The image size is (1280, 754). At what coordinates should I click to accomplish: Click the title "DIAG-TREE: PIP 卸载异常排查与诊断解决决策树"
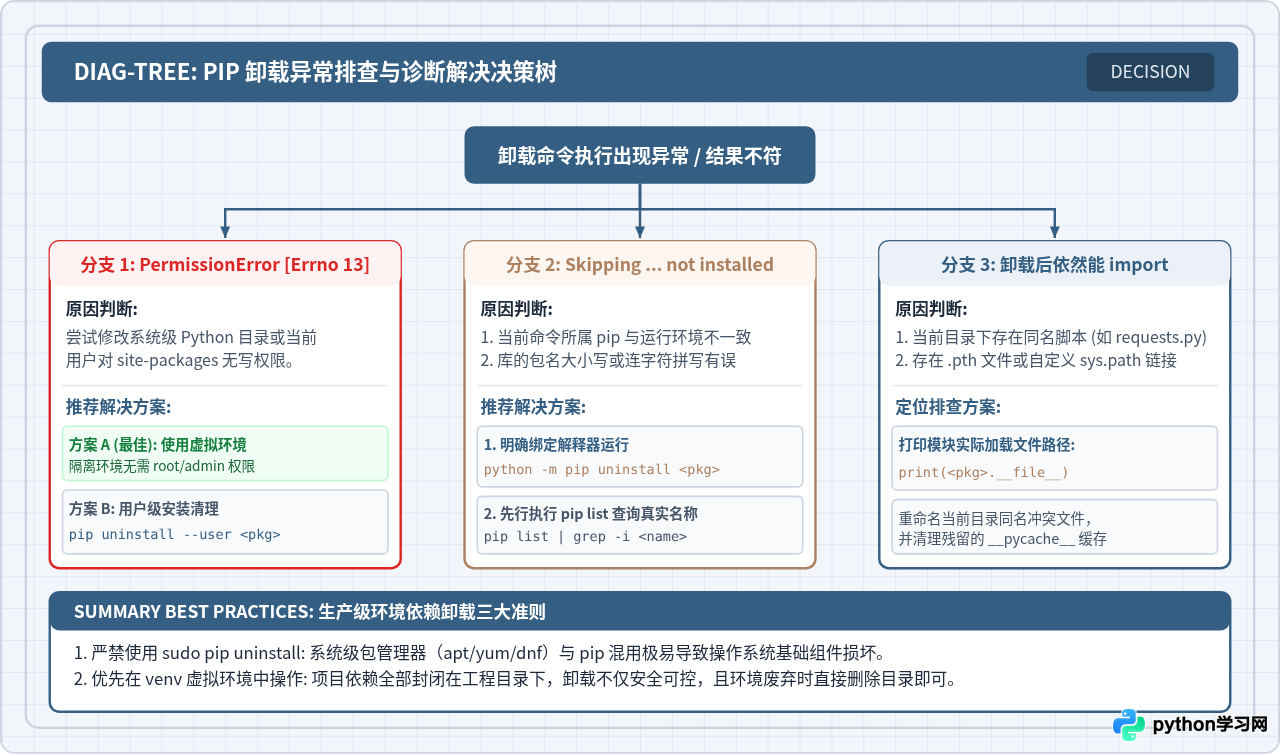coord(315,72)
